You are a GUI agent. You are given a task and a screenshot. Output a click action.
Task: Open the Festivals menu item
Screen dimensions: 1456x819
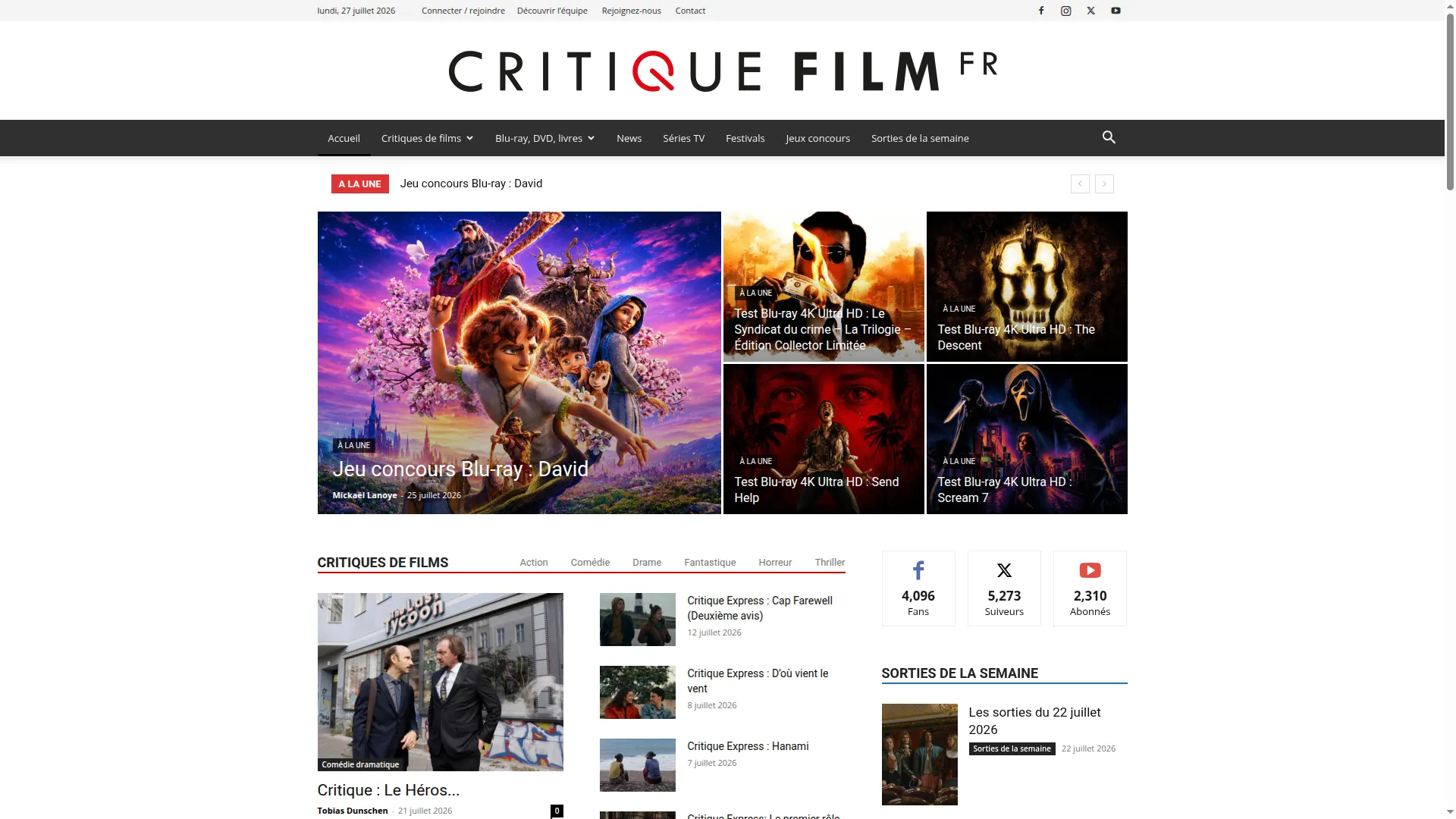pos(745,138)
